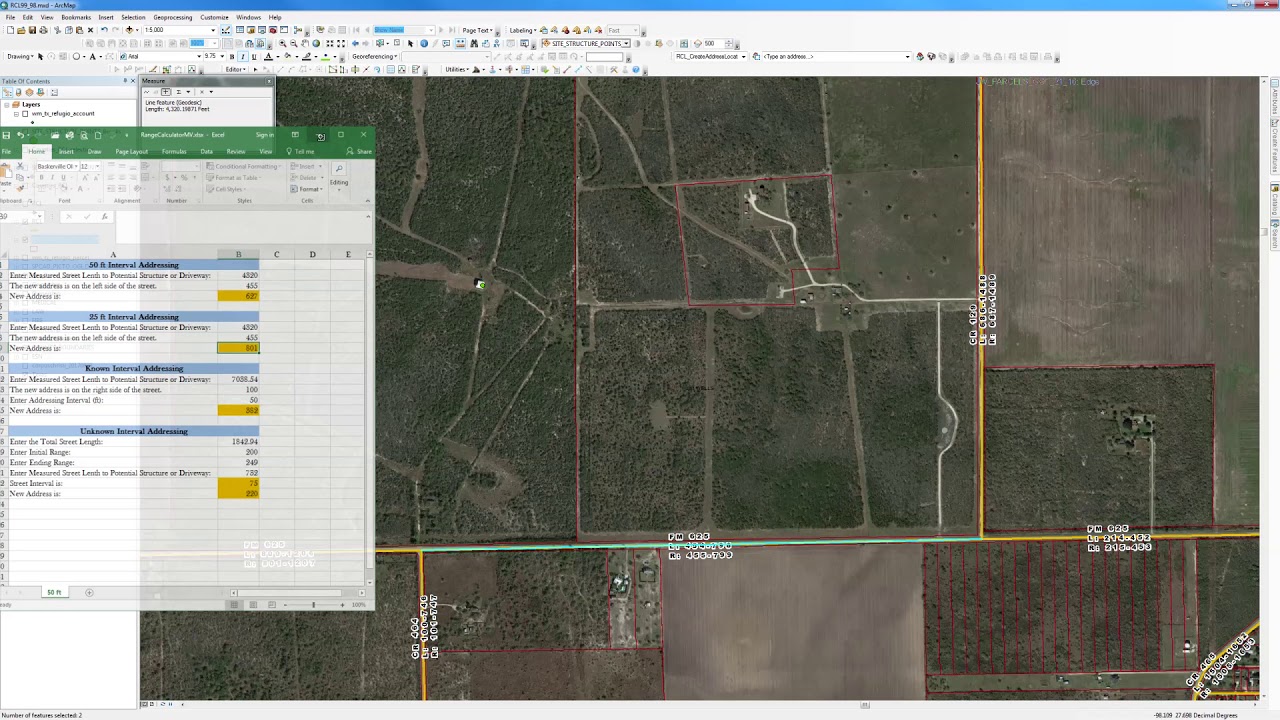1280x720 pixels.
Task: Open the Selection menu
Action: 133,17
